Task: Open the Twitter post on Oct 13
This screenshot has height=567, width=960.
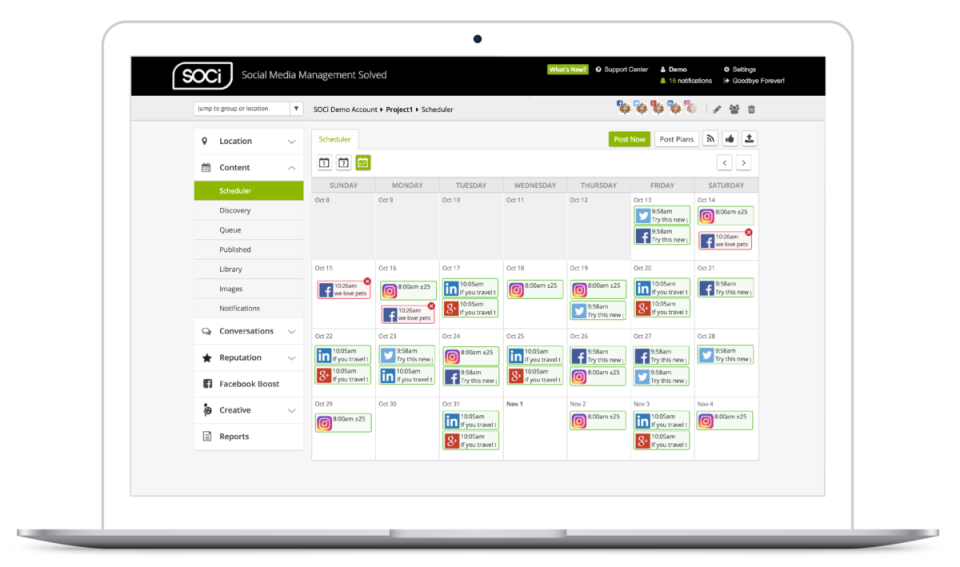Action: 661,216
